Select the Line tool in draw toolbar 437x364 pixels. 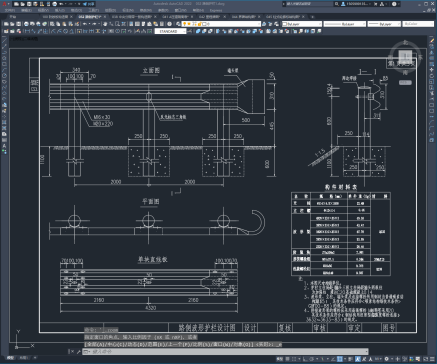(x=4, y=40)
